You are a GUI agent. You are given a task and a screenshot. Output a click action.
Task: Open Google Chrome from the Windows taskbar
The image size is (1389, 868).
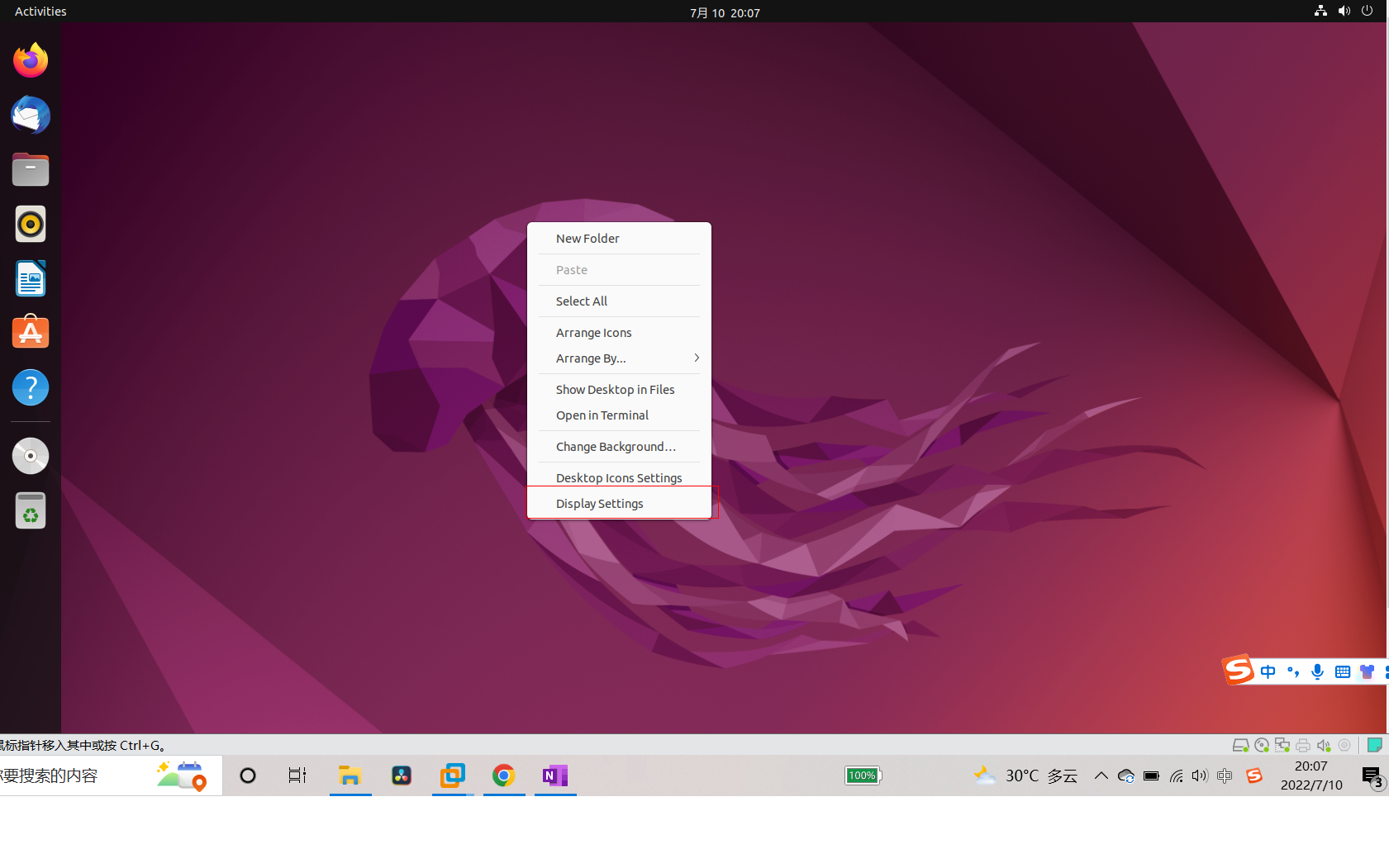click(x=504, y=776)
